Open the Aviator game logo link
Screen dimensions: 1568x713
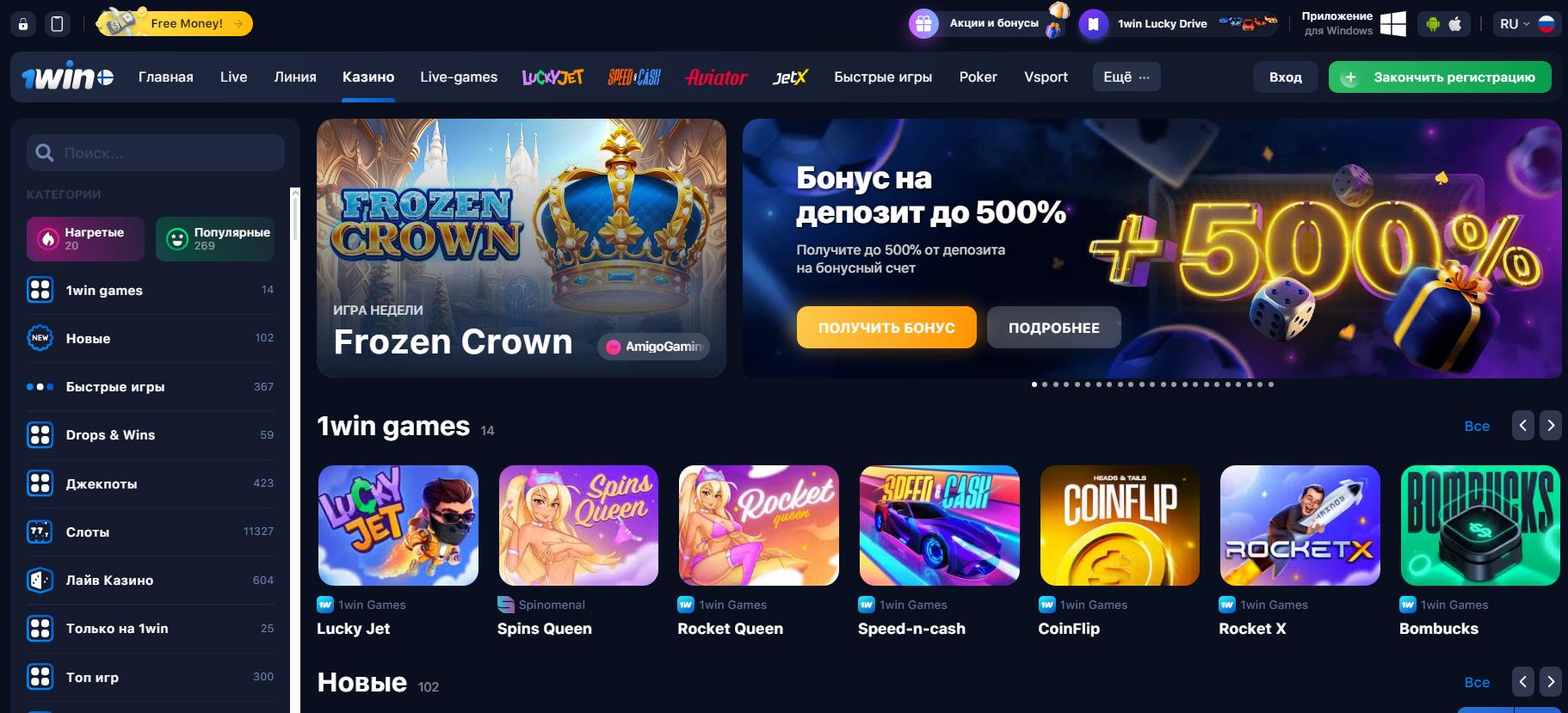click(716, 77)
